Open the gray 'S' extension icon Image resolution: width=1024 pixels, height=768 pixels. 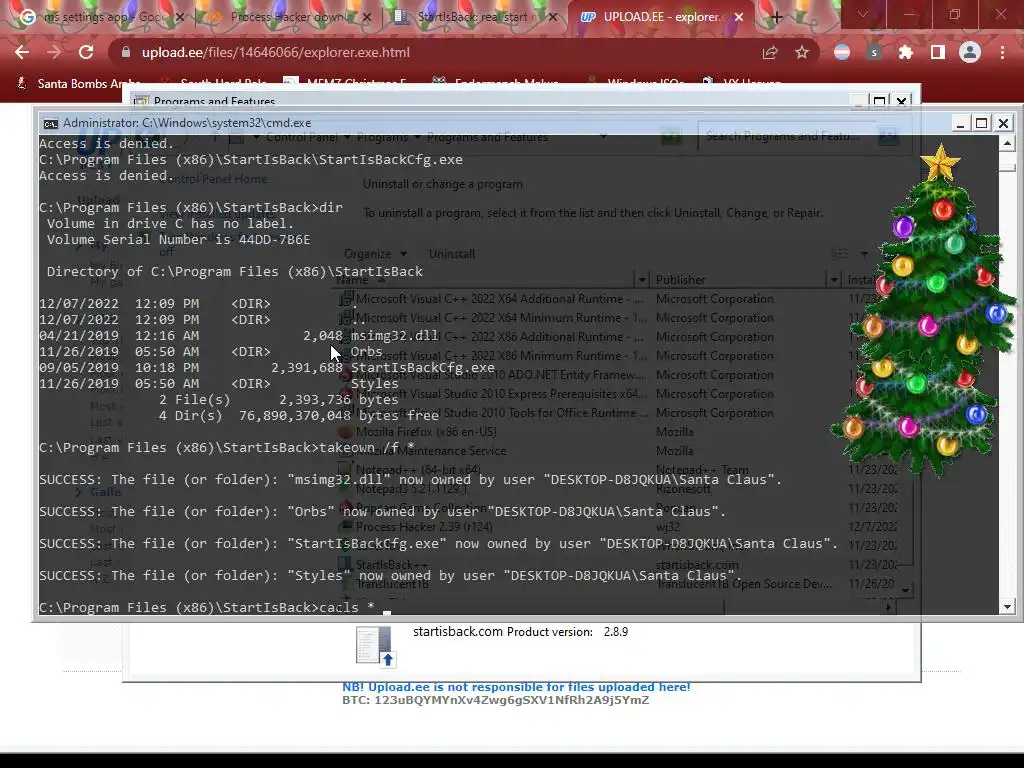pos(874,52)
